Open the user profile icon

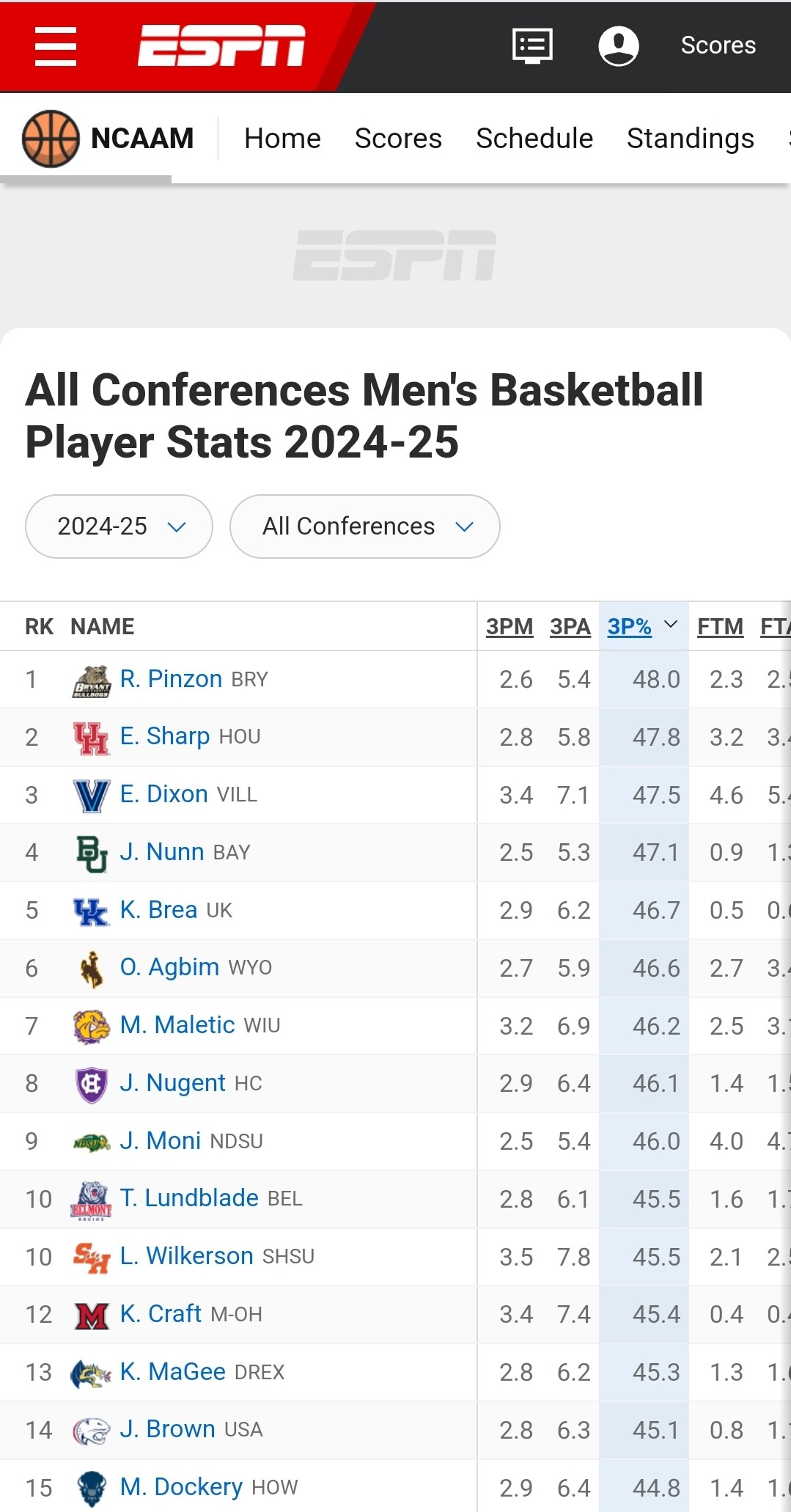619,45
